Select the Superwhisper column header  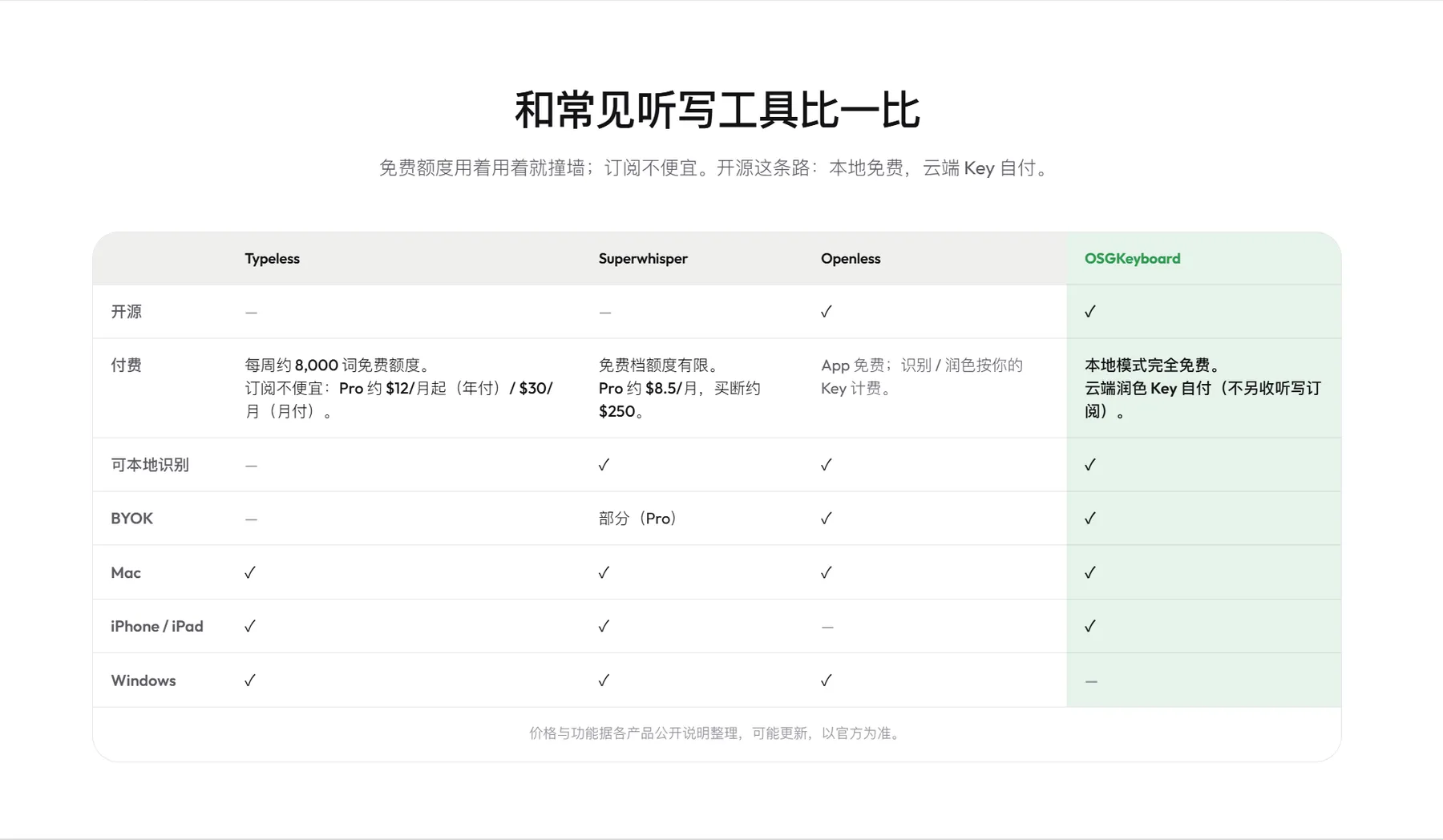click(x=643, y=258)
